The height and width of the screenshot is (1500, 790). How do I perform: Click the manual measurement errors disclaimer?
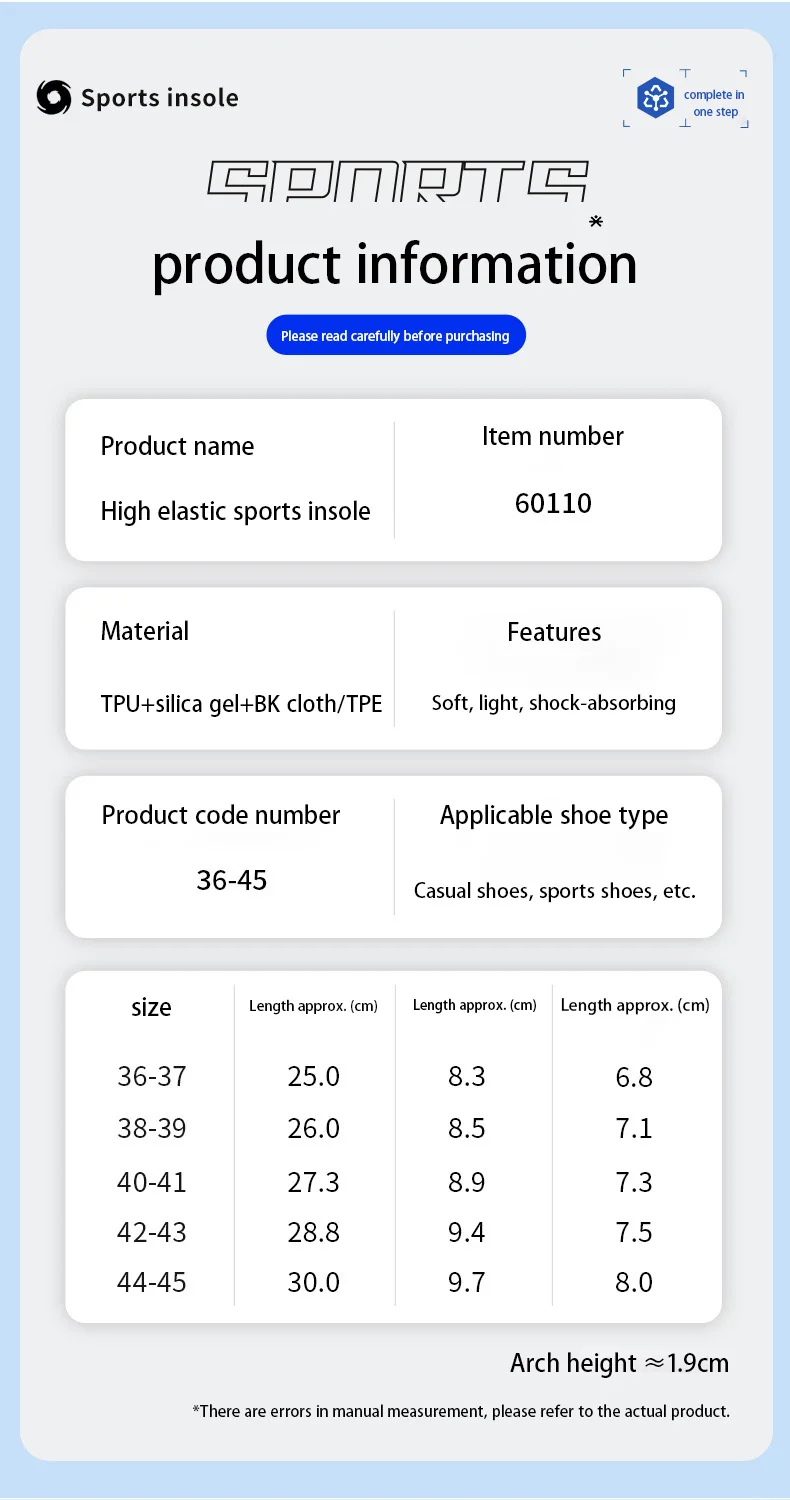(461, 1411)
